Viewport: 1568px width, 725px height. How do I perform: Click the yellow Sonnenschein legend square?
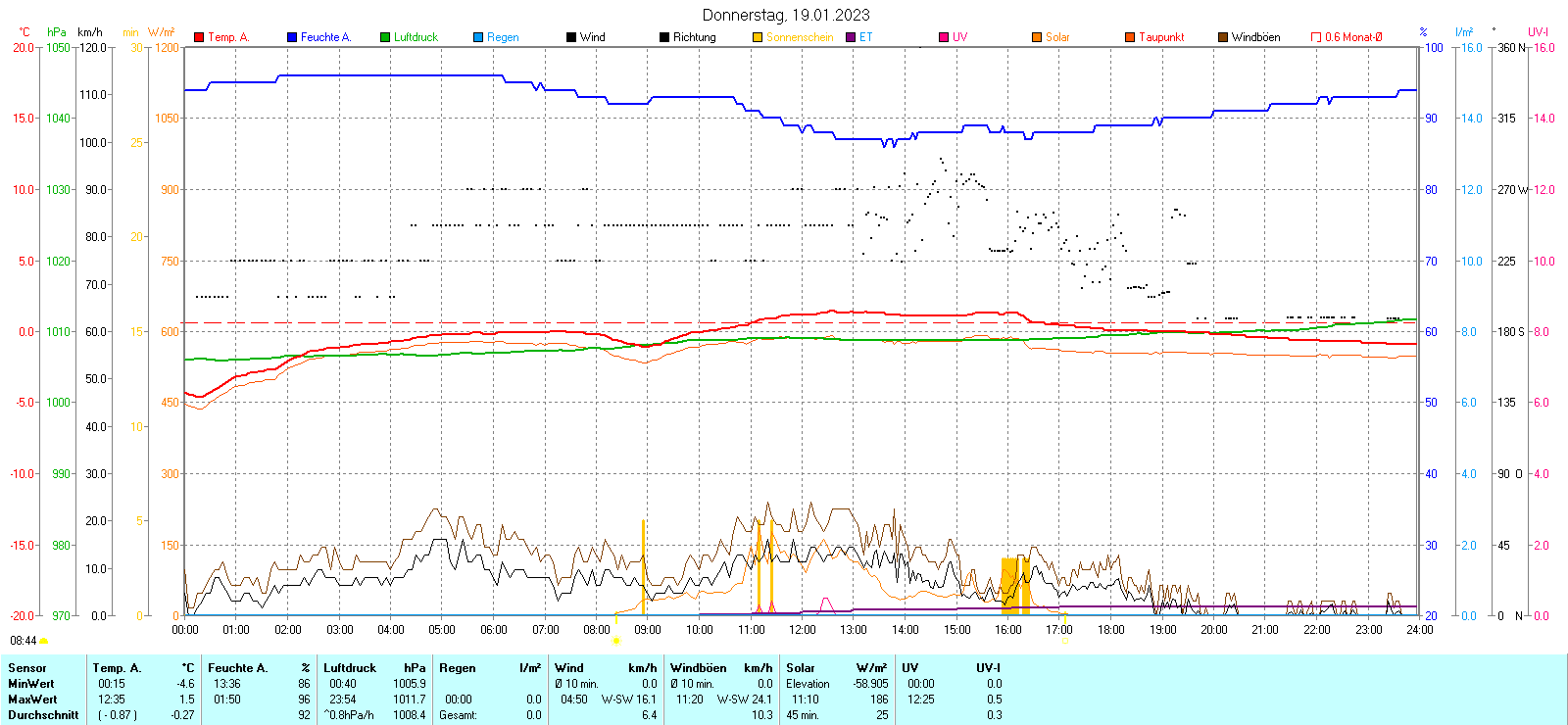point(758,37)
